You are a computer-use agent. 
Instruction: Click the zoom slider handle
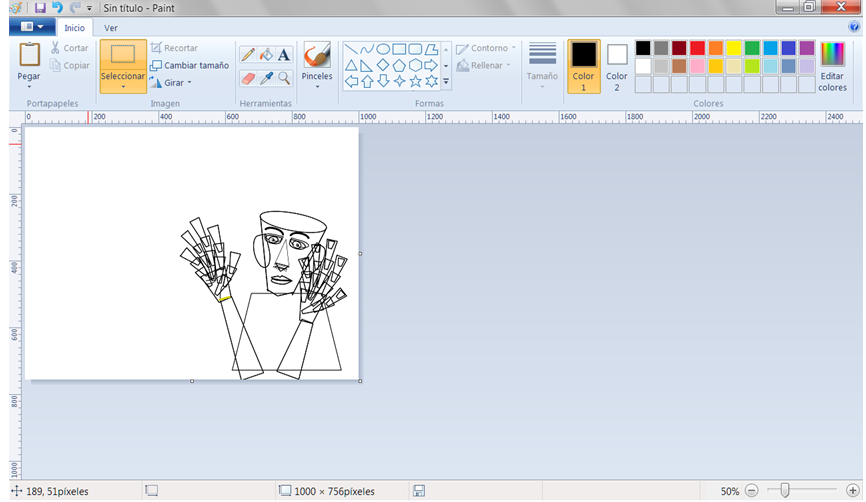[784, 490]
